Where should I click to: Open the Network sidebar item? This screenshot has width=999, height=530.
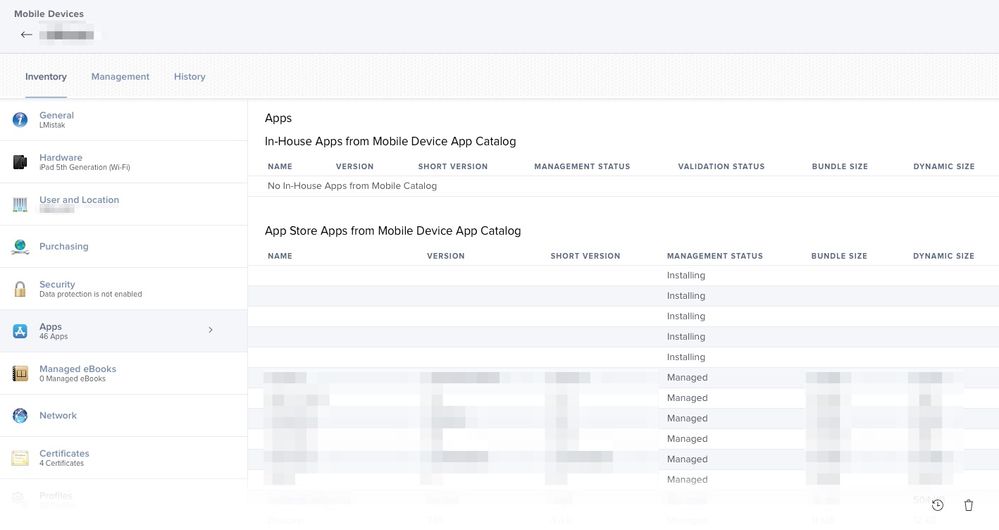pos(58,415)
